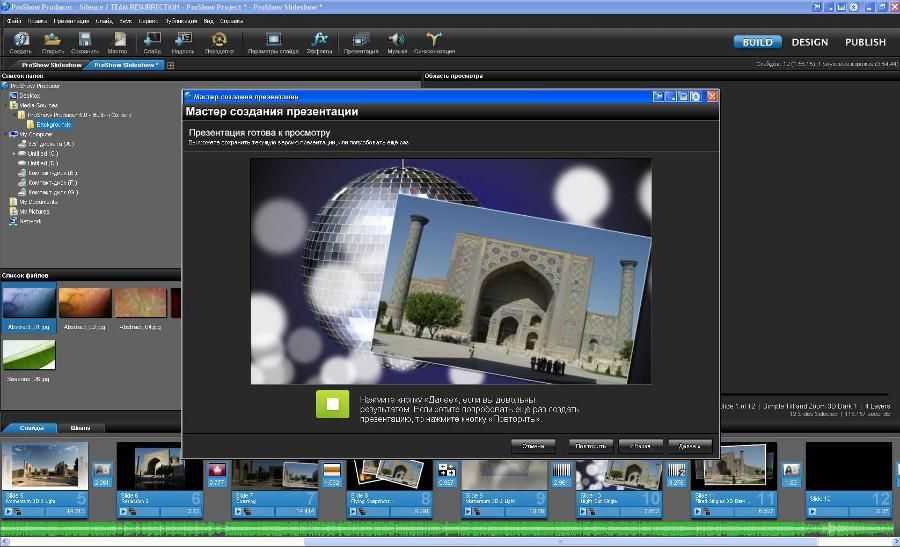Click the Надпись (add caption) toolbar icon

[x=183, y=40]
